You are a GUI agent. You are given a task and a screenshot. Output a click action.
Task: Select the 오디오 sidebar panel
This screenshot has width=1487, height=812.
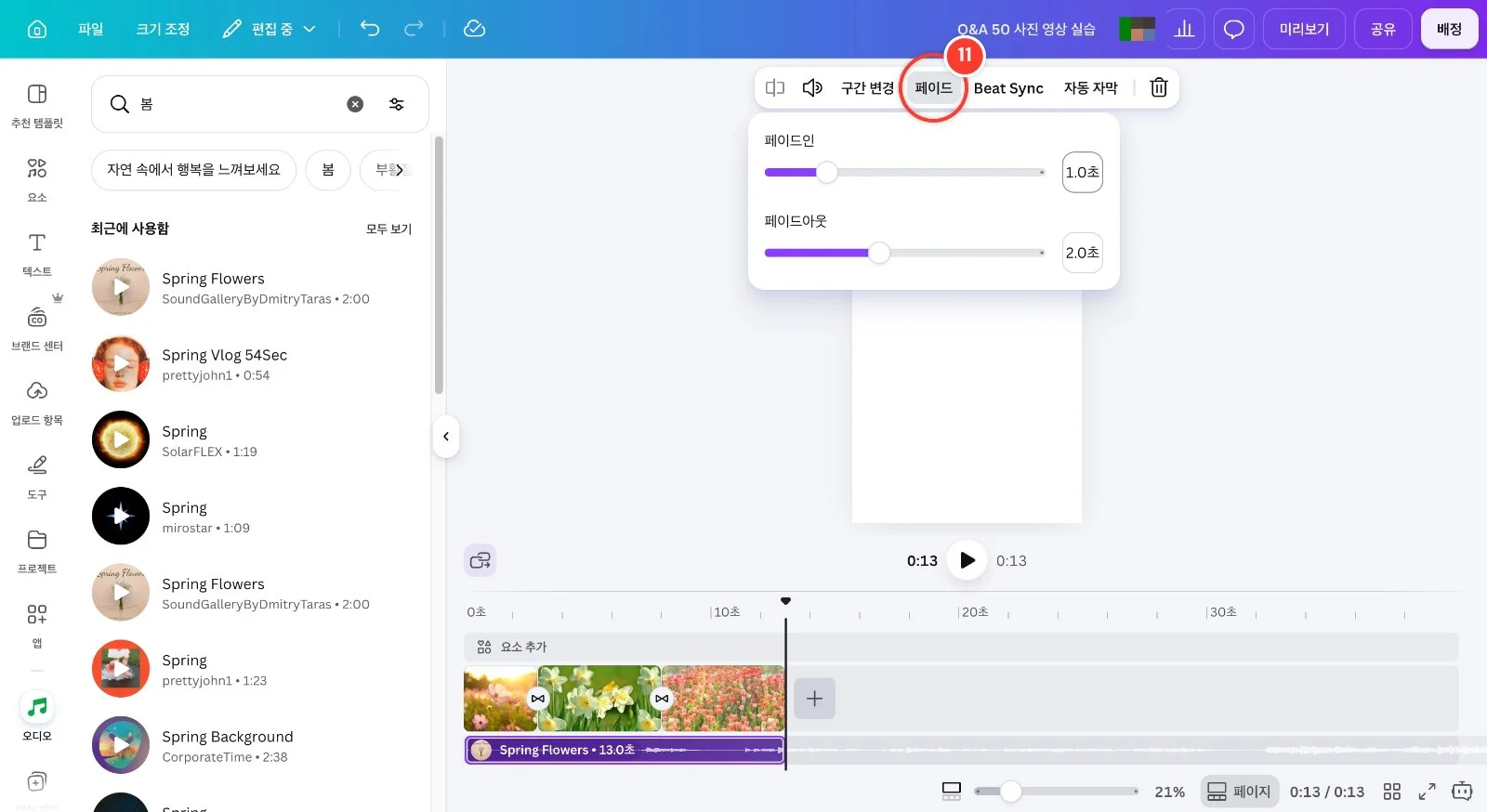[37, 717]
